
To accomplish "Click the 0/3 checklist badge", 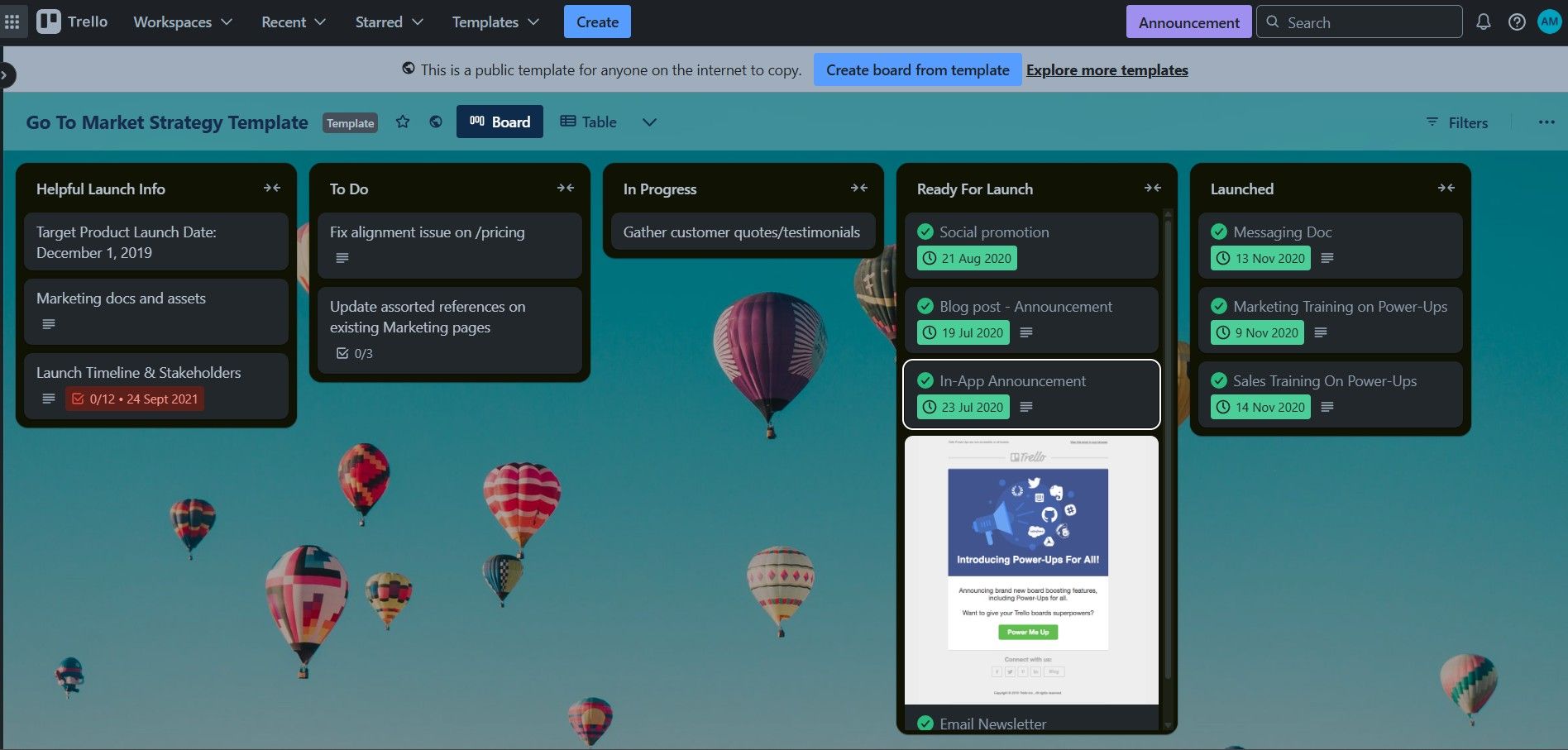I will 355,354.
